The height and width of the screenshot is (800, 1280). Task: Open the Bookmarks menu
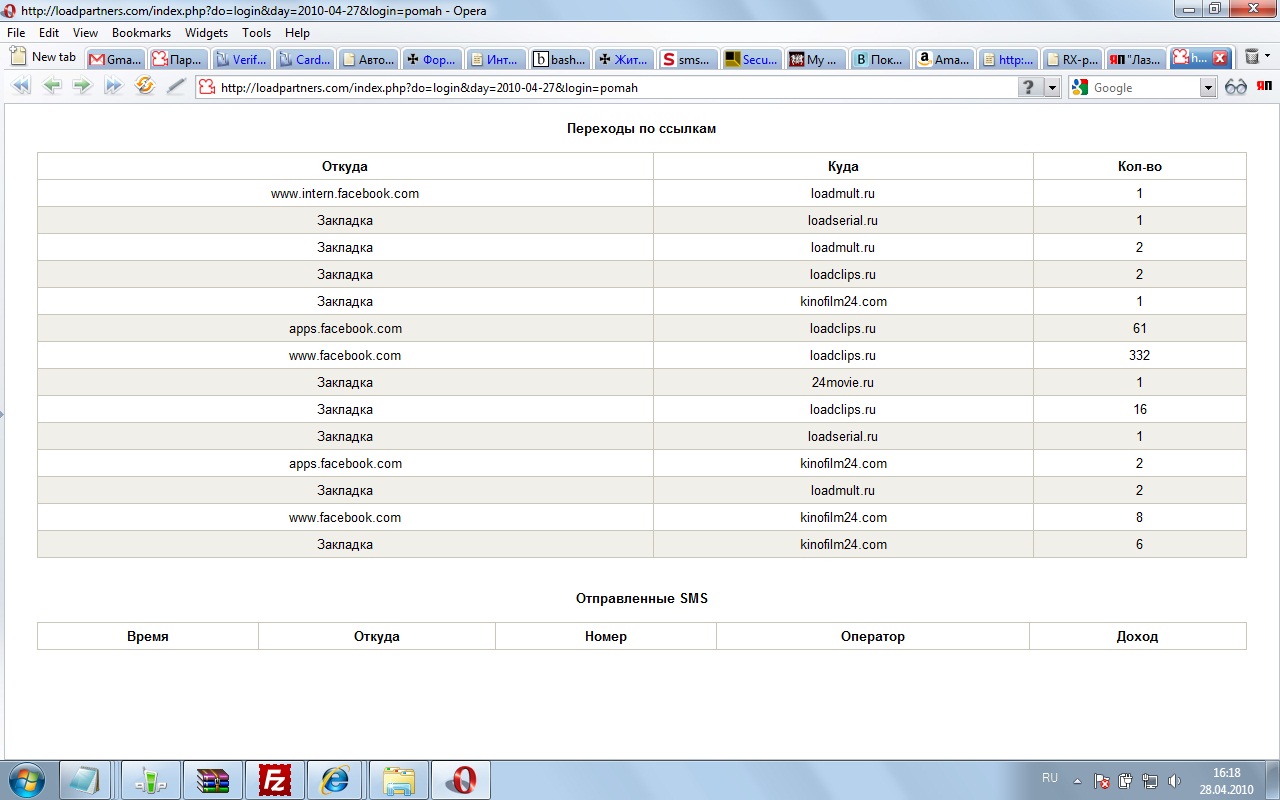click(x=141, y=33)
